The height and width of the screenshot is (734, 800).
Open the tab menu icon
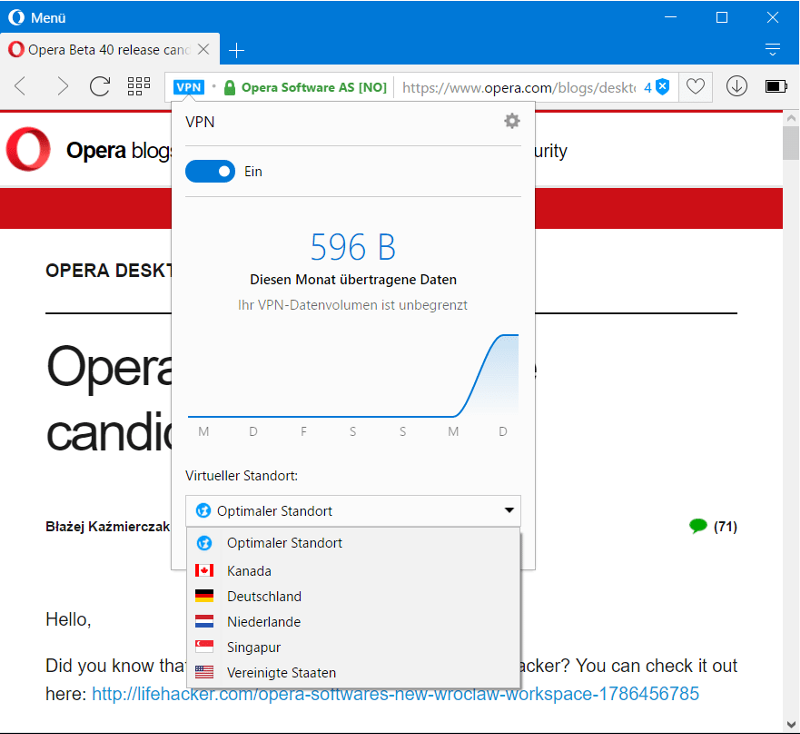pyautogui.click(x=772, y=49)
